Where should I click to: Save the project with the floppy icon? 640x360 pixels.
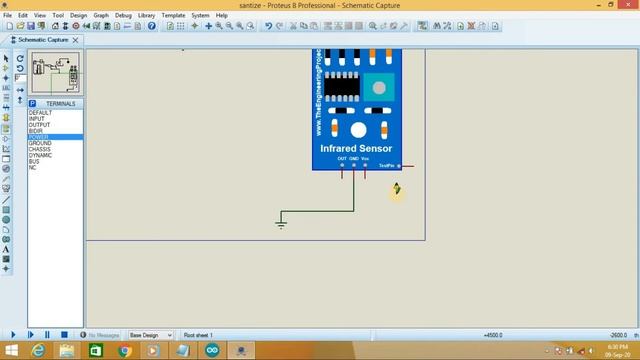[x=31, y=26]
